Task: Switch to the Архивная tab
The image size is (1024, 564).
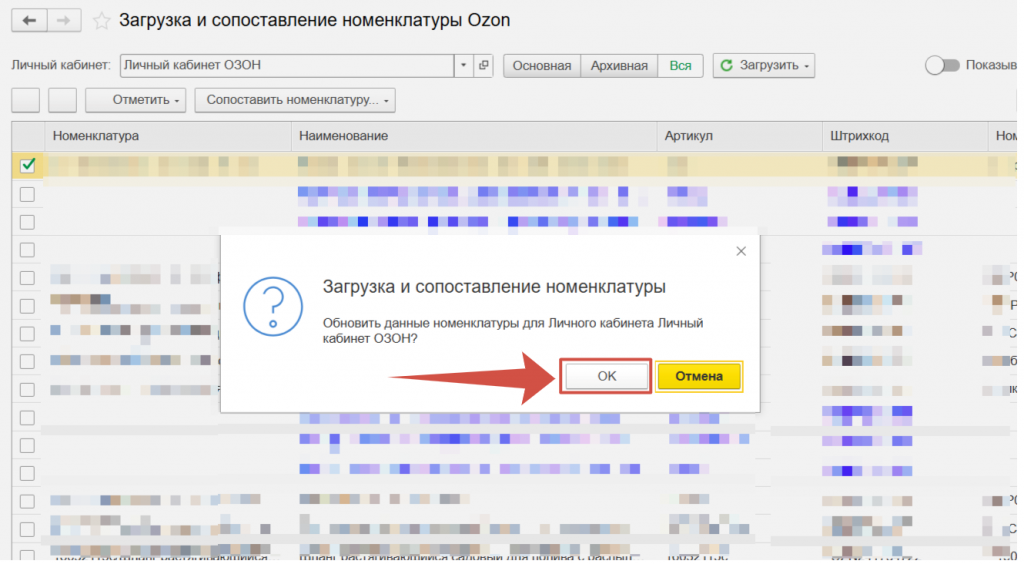Action: (619, 65)
